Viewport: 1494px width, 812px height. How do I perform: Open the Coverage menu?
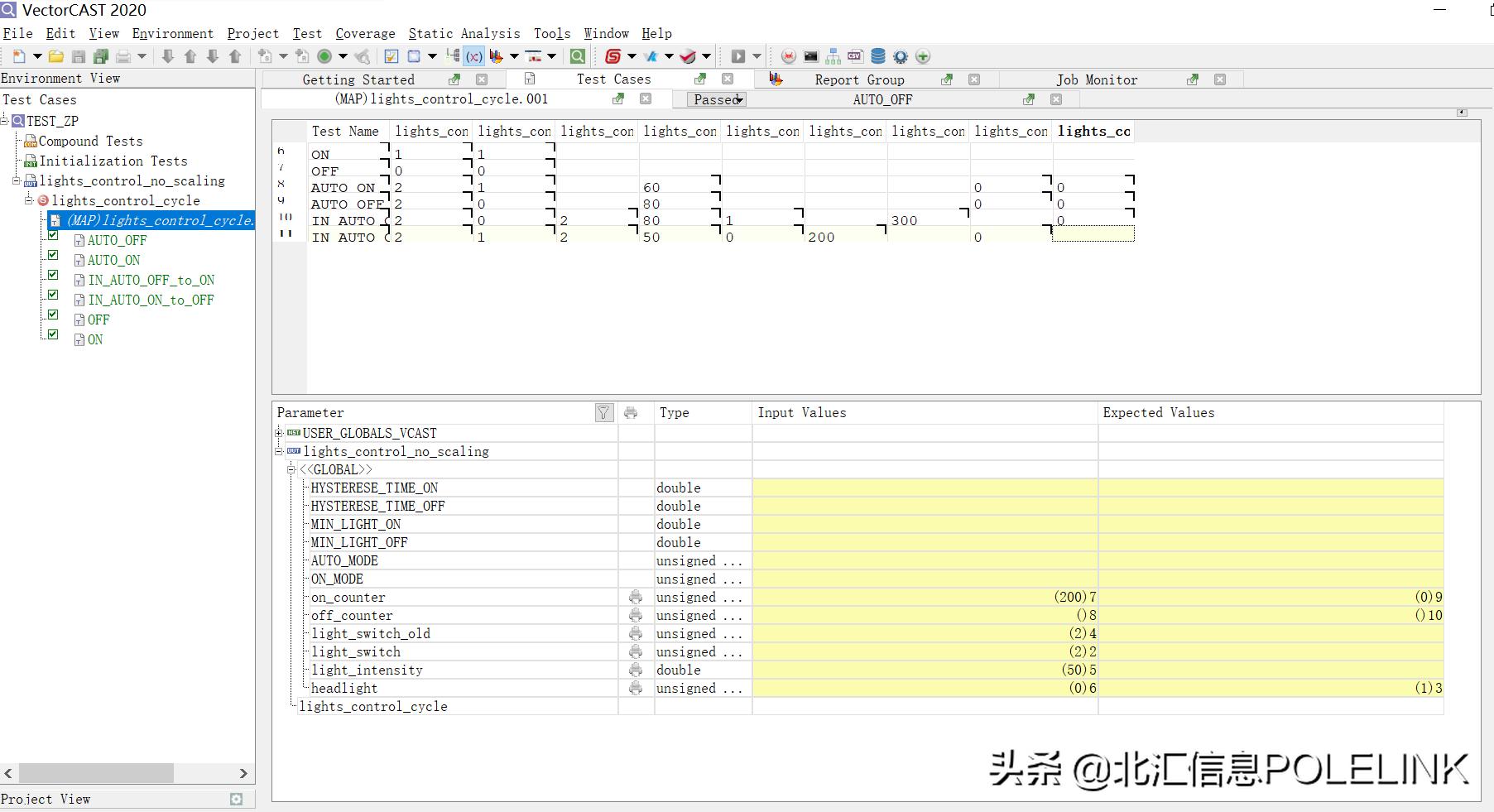[x=365, y=33]
